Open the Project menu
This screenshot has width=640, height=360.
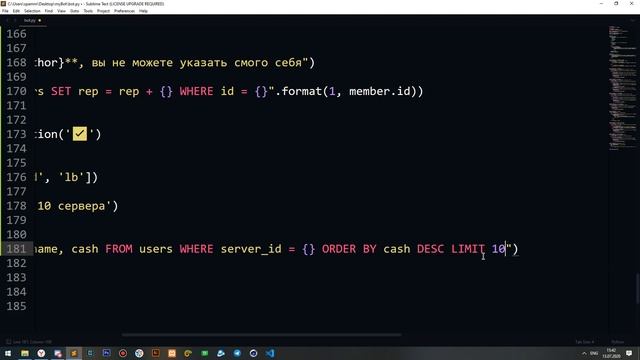(103, 11)
